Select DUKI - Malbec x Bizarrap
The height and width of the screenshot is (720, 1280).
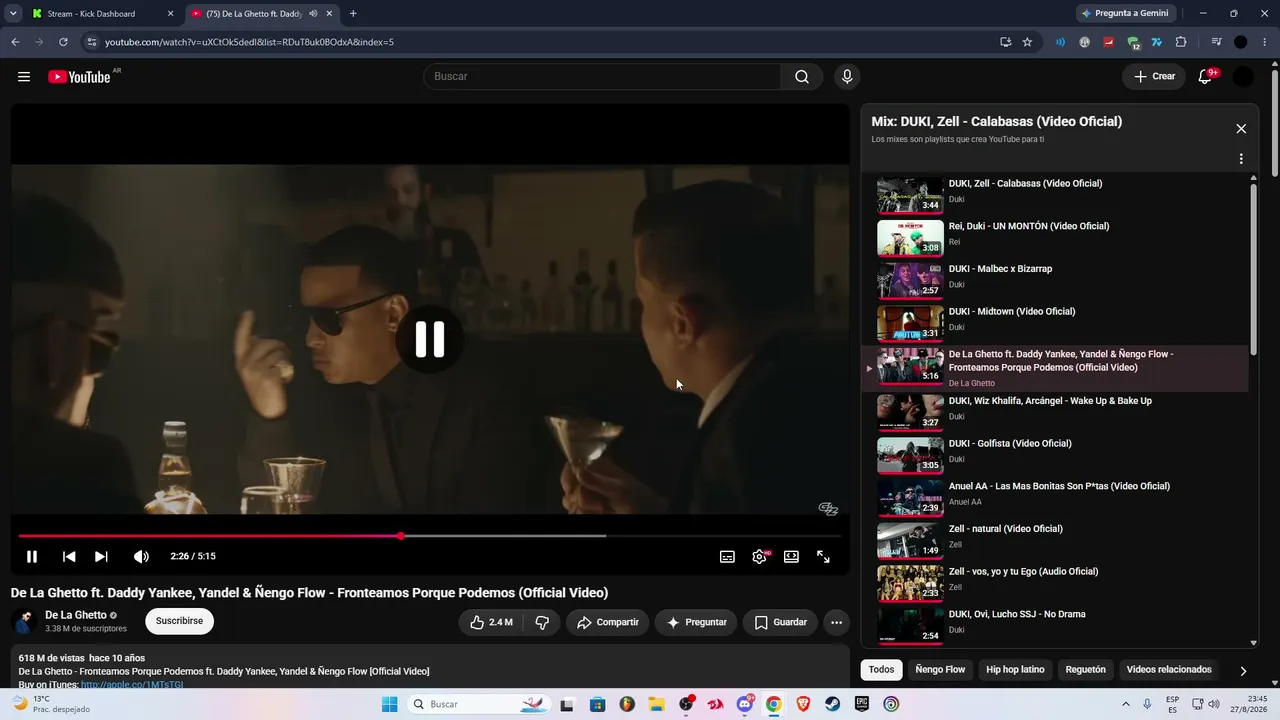1056,280
